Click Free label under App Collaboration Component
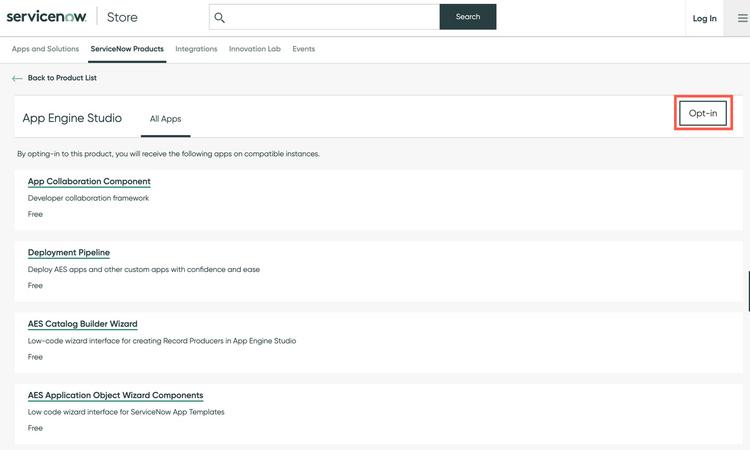 [x=35, y=214]
